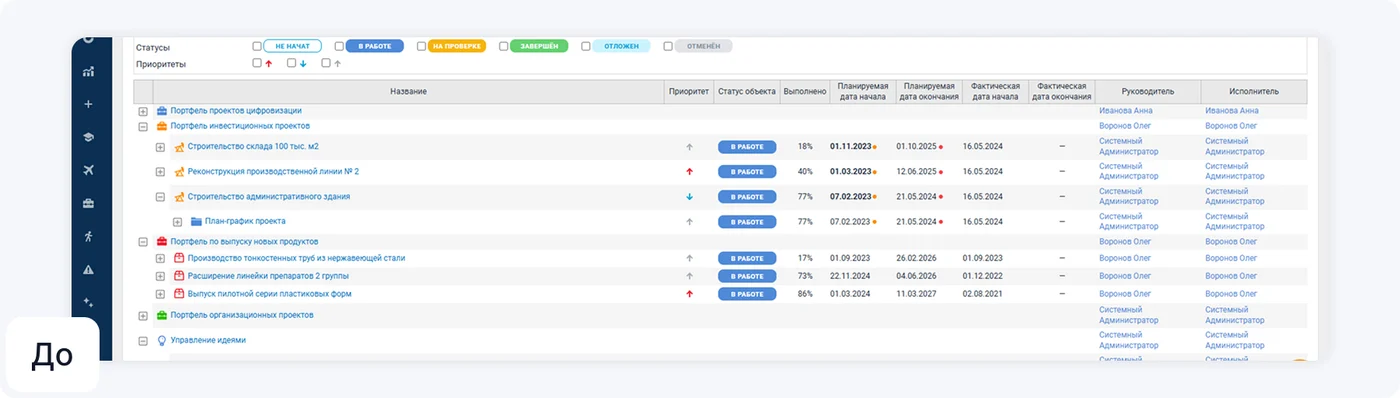The height and width of the screenshot is (398, 1400).
Task: Click the 40% completion value
Action: point(805,172)
